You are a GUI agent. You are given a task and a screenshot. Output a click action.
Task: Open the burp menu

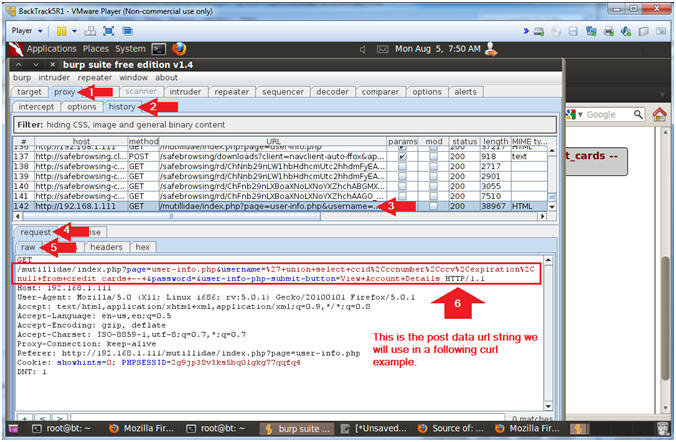tap(22, 78)
